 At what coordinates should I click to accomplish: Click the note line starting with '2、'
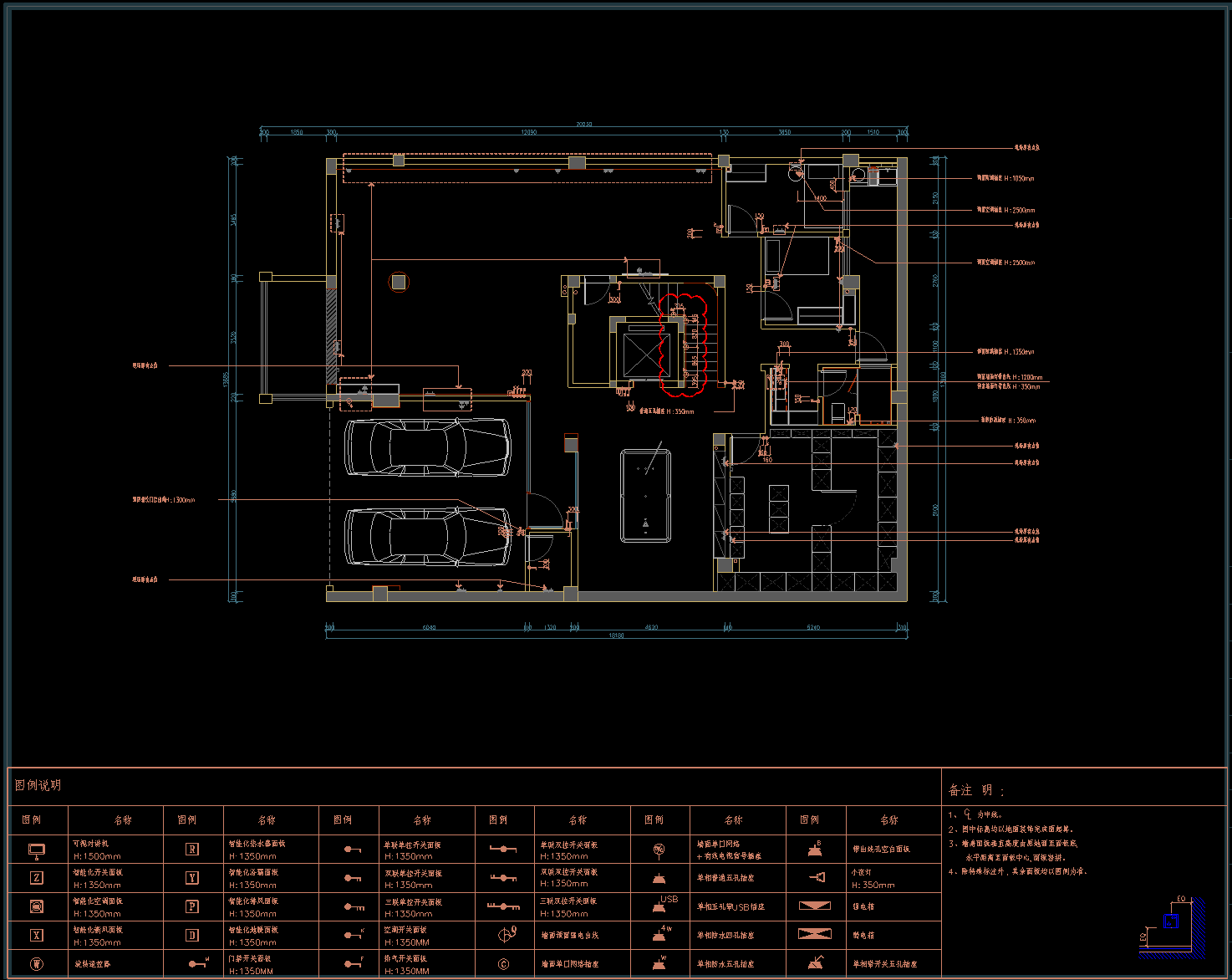pyautogui.click(x=1011, y=829)
